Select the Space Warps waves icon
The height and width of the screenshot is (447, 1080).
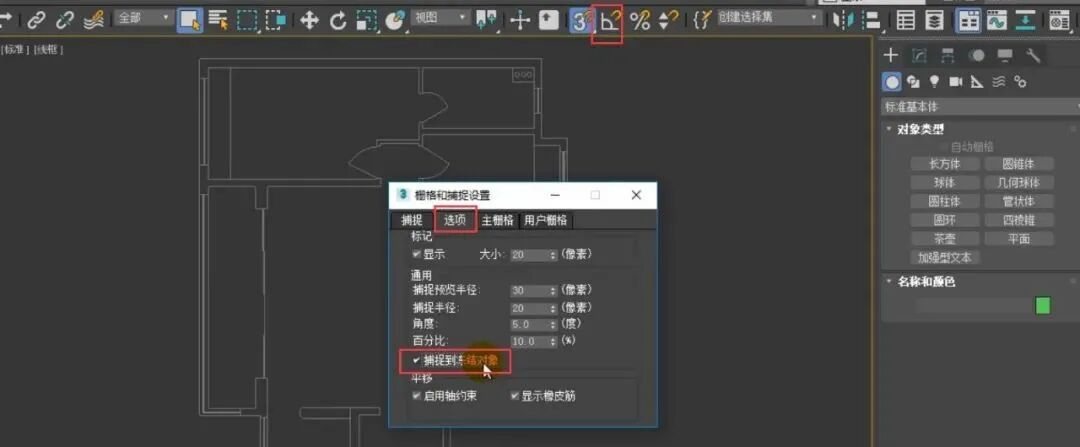coord(999,82)
